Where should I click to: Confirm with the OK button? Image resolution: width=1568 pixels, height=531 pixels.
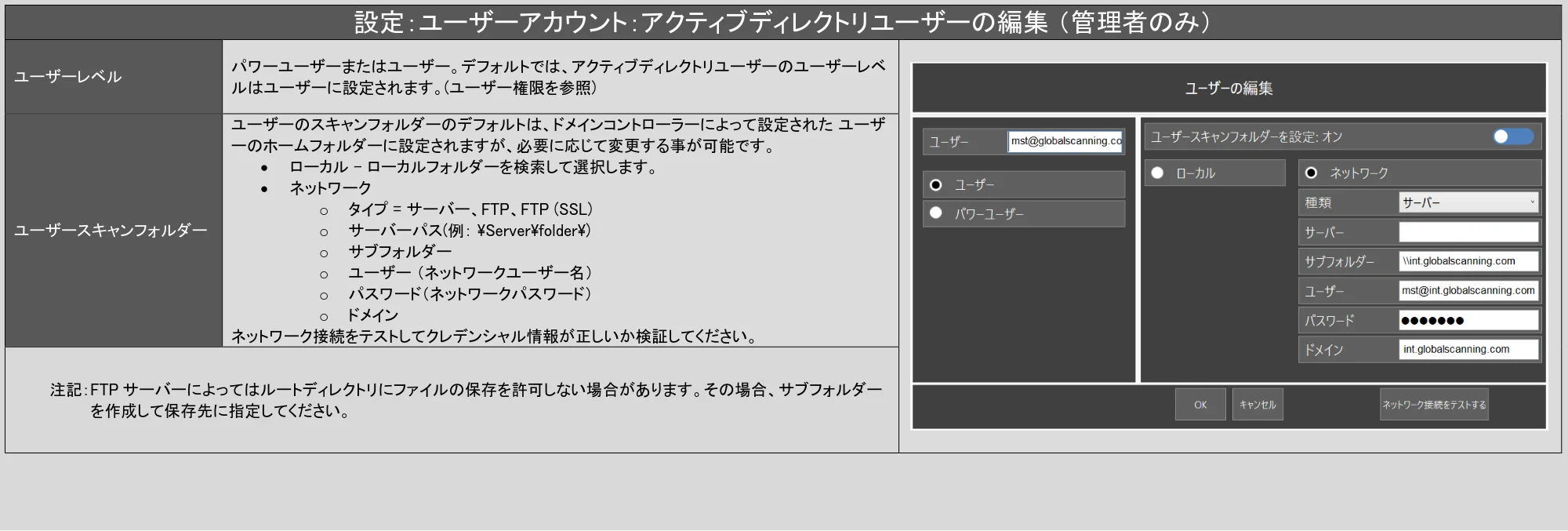pos(1200,405)
